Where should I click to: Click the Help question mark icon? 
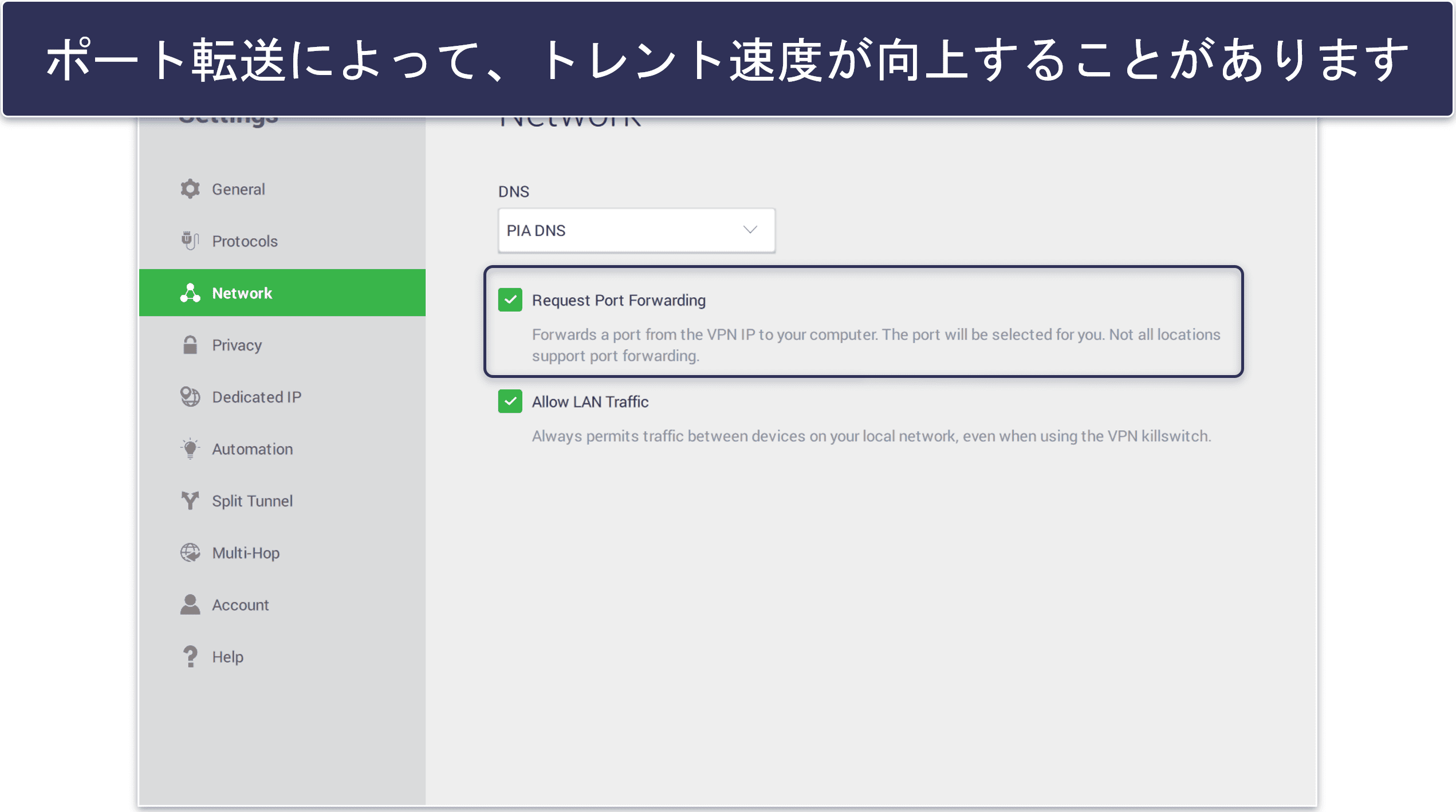click(x=190, y=657)
